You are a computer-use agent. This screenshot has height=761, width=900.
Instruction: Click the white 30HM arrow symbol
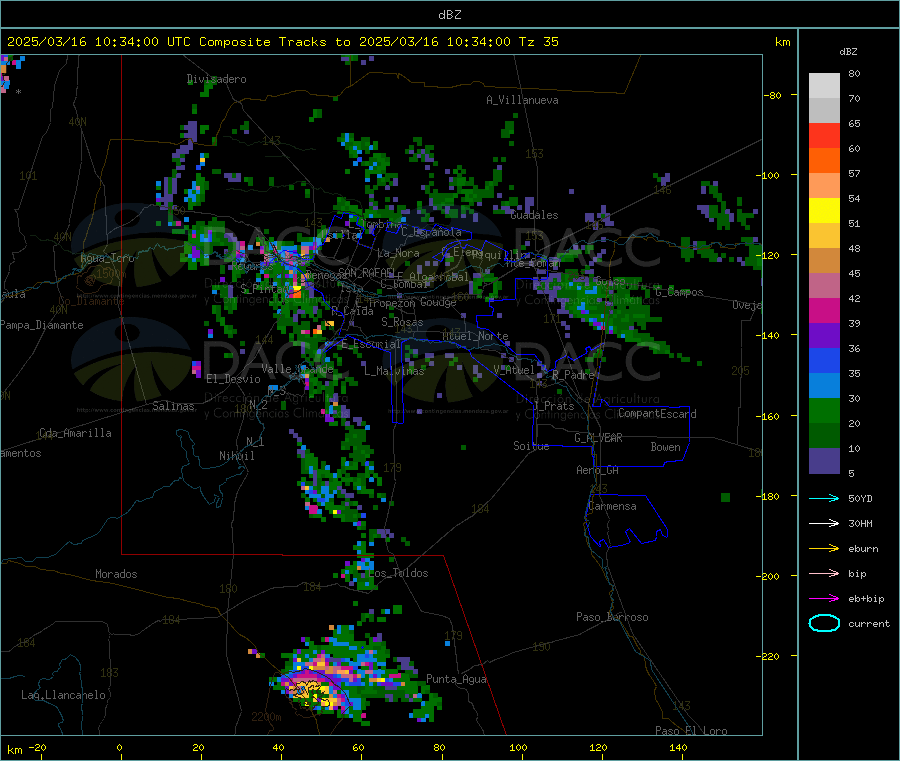(824, 523)
